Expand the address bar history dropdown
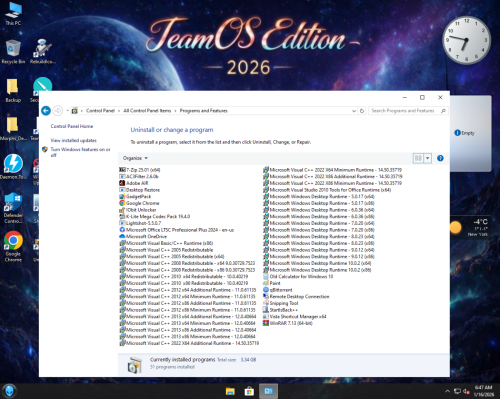Screen dimensions: 500x399 354,111
